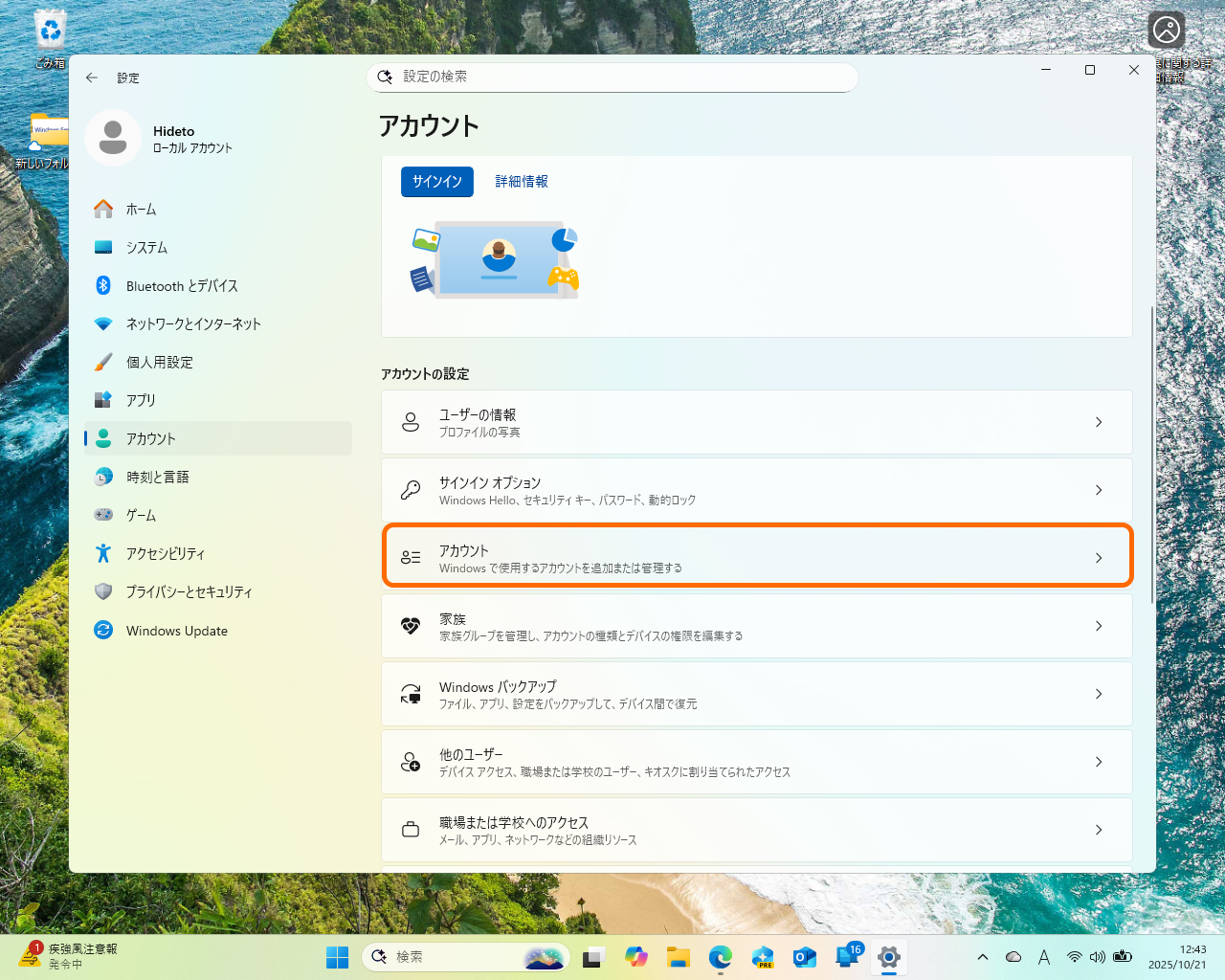Select アカウント in the left navigation
Viewport: 1225px width, 980px height.
[x=218, y=438]
